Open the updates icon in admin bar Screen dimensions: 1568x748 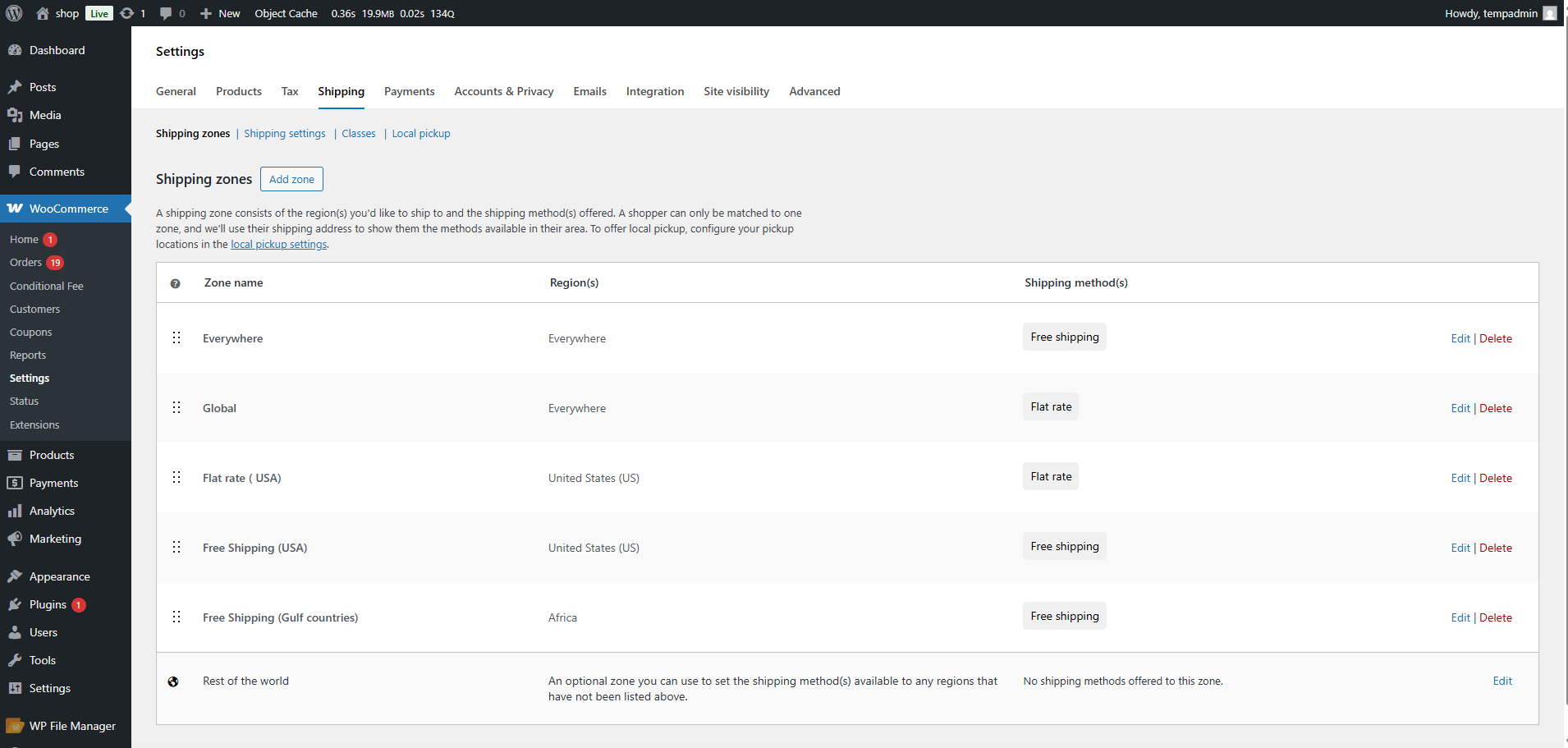(x=126, y=13)
